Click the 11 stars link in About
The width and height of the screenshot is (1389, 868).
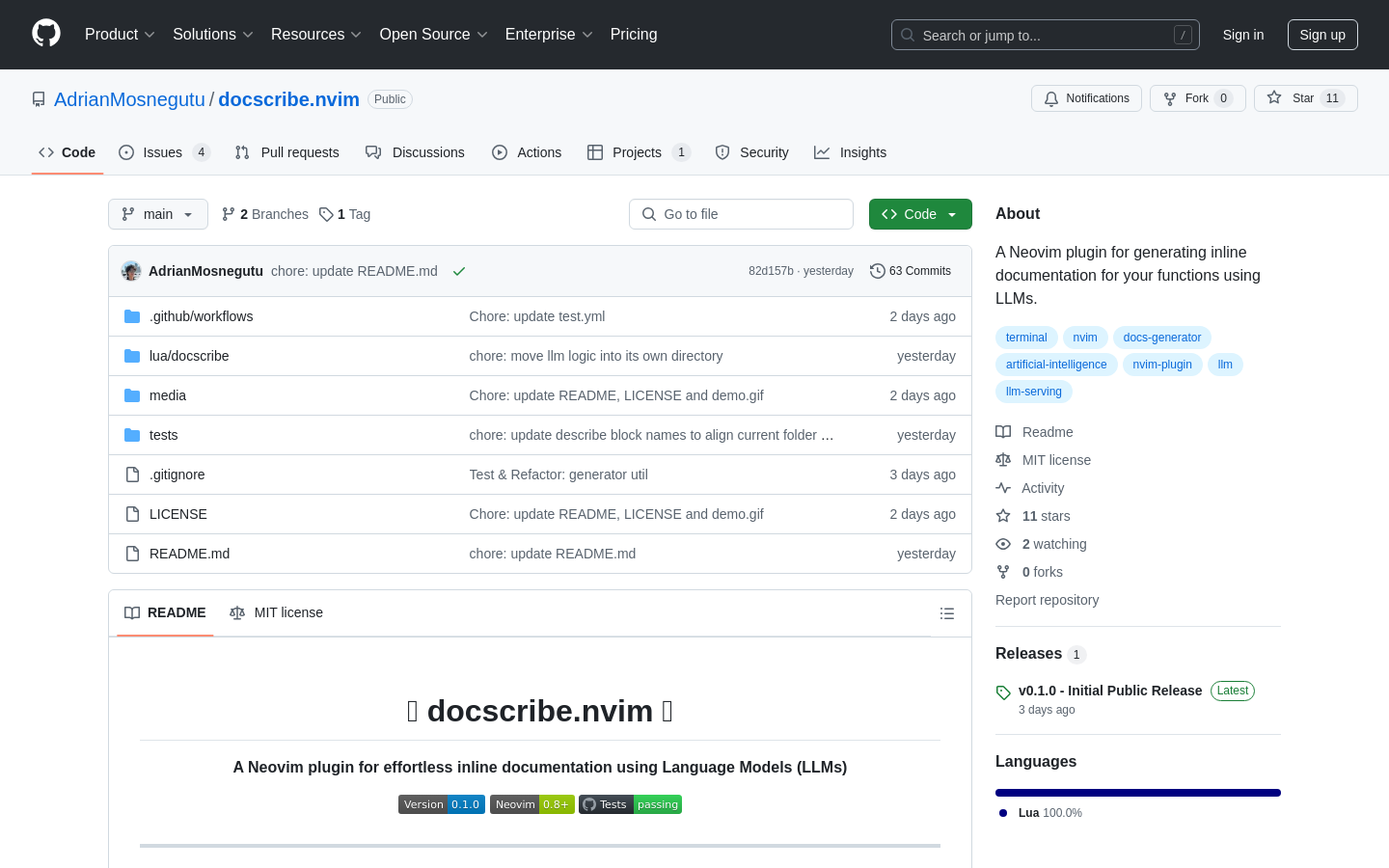(x=1046, y=516)
